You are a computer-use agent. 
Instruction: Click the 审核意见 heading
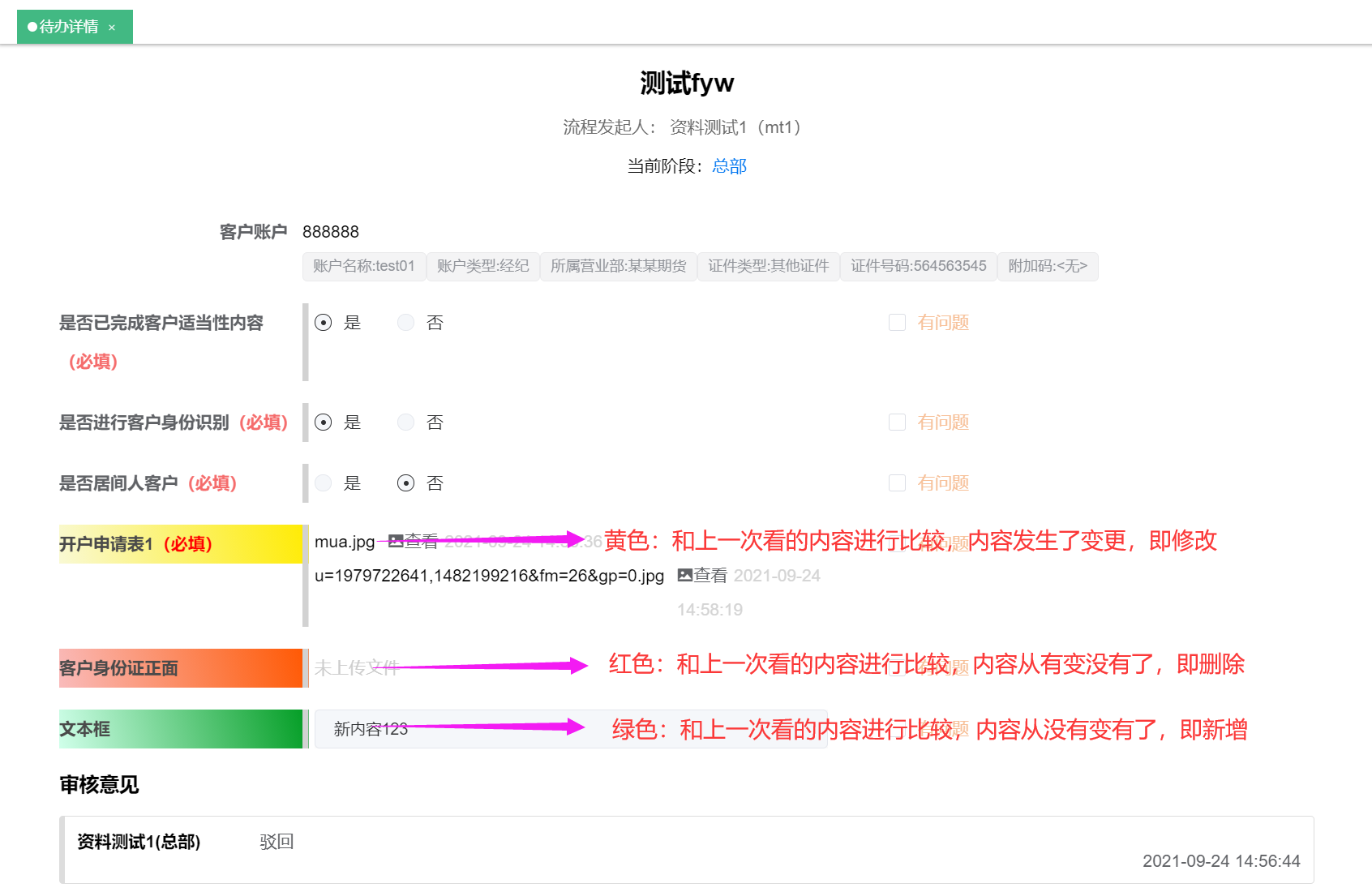(x=99, y=785)
